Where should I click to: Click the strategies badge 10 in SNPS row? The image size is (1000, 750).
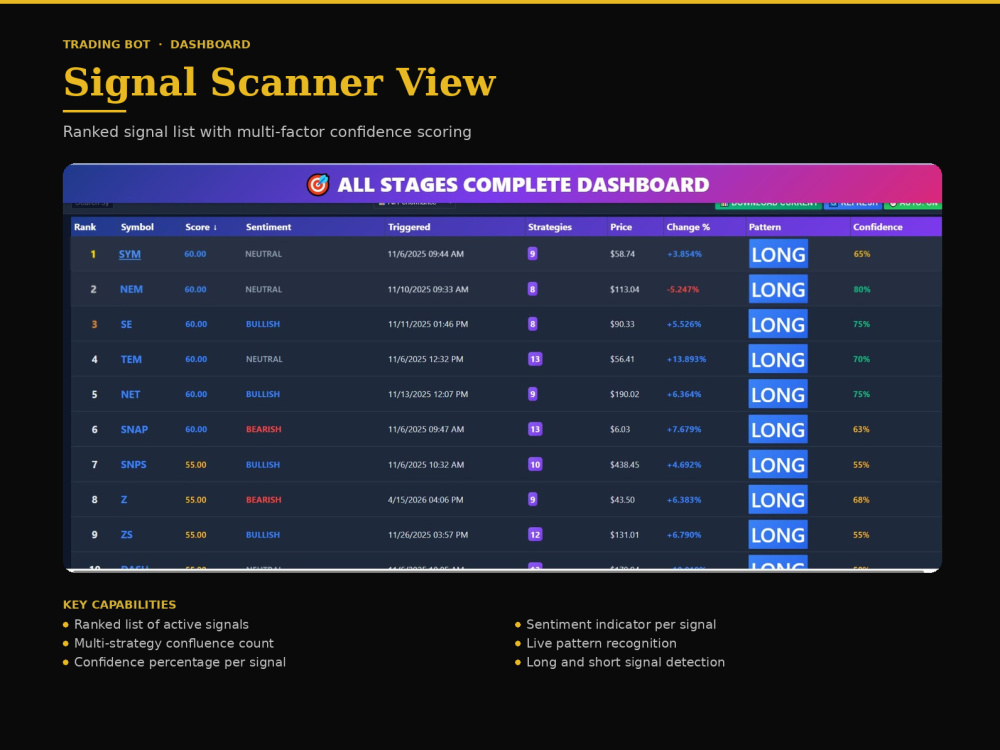pyautogui.click(x=535, y=464)
